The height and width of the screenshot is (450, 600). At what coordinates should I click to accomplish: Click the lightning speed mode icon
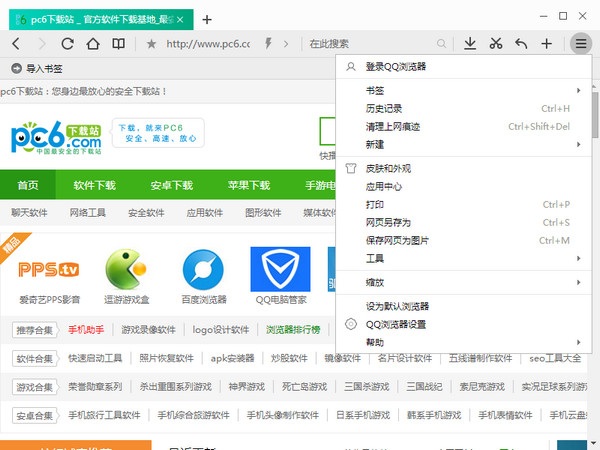coord(268,44)
